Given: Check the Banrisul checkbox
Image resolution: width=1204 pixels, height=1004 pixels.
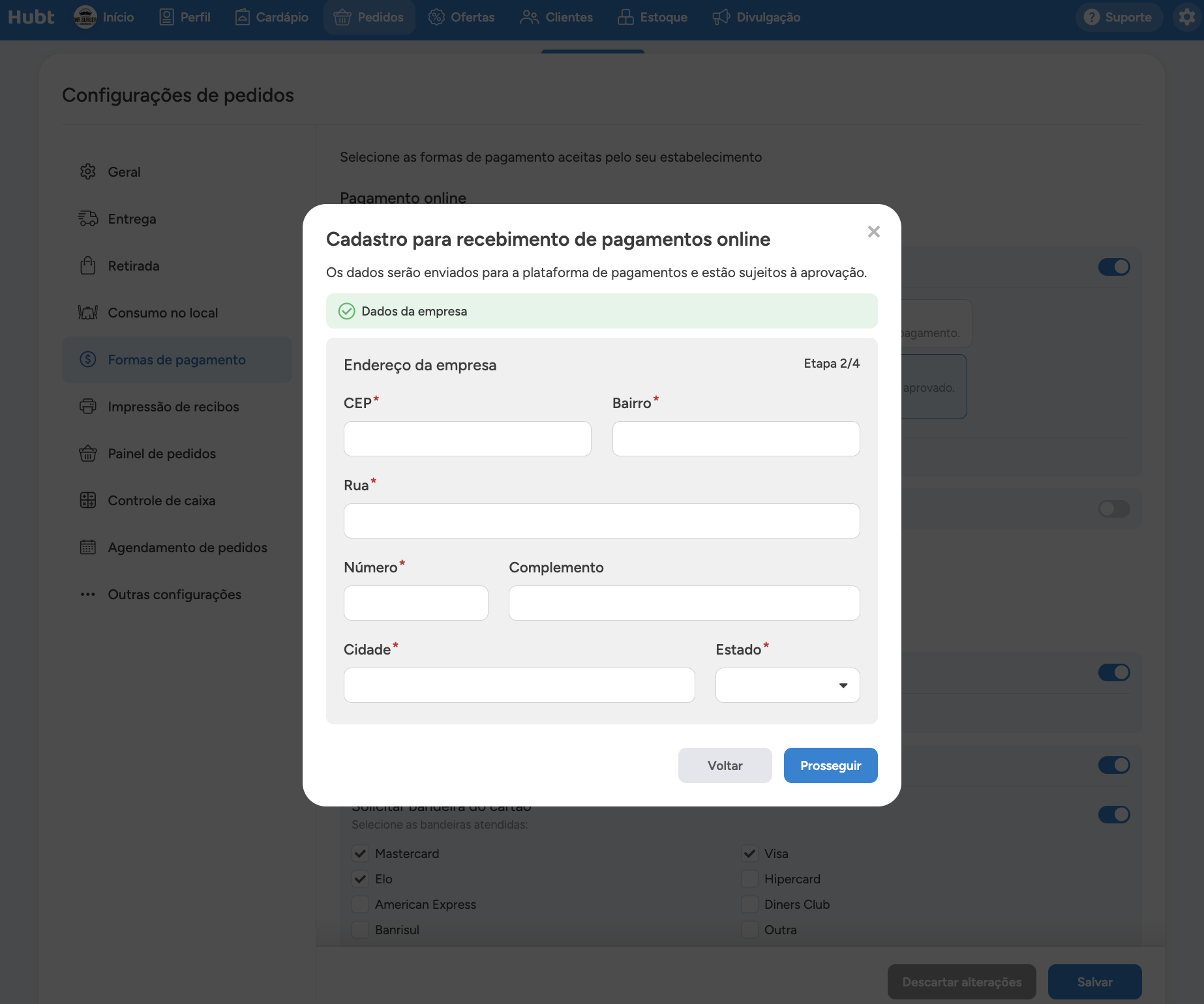Looking at the screenshot, I should [x=360, y=930].
